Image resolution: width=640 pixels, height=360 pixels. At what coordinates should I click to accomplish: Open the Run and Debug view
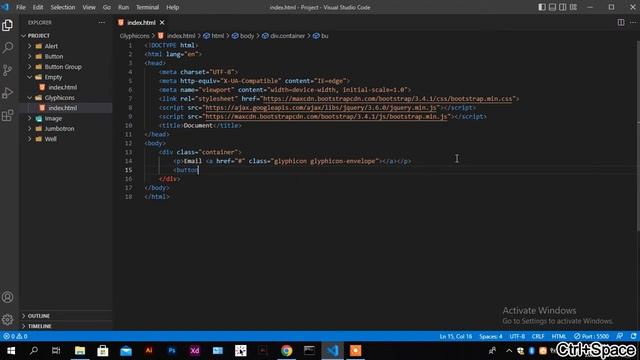7,93
